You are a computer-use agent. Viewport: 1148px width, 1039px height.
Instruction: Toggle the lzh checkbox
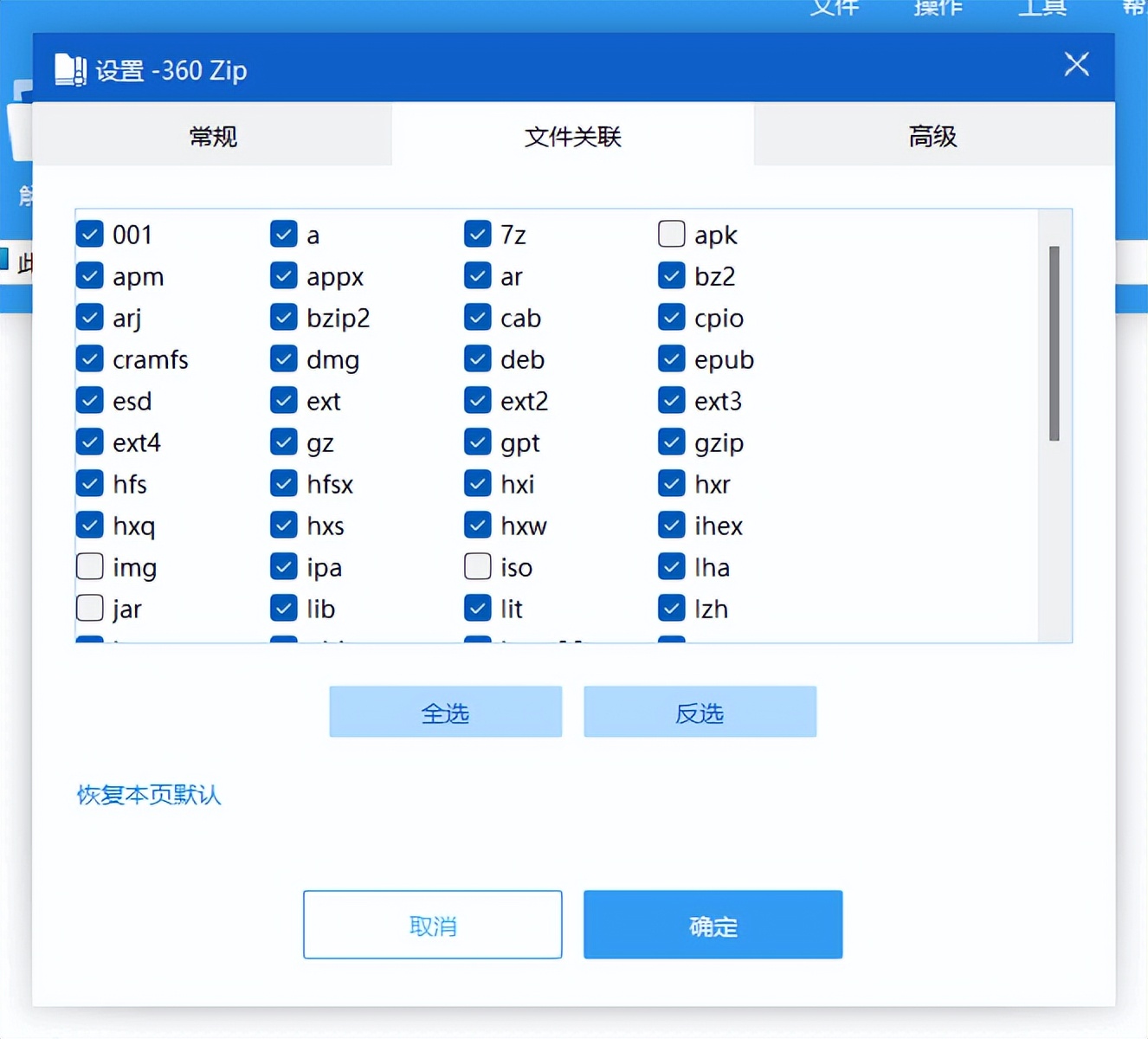pos(672,608)
